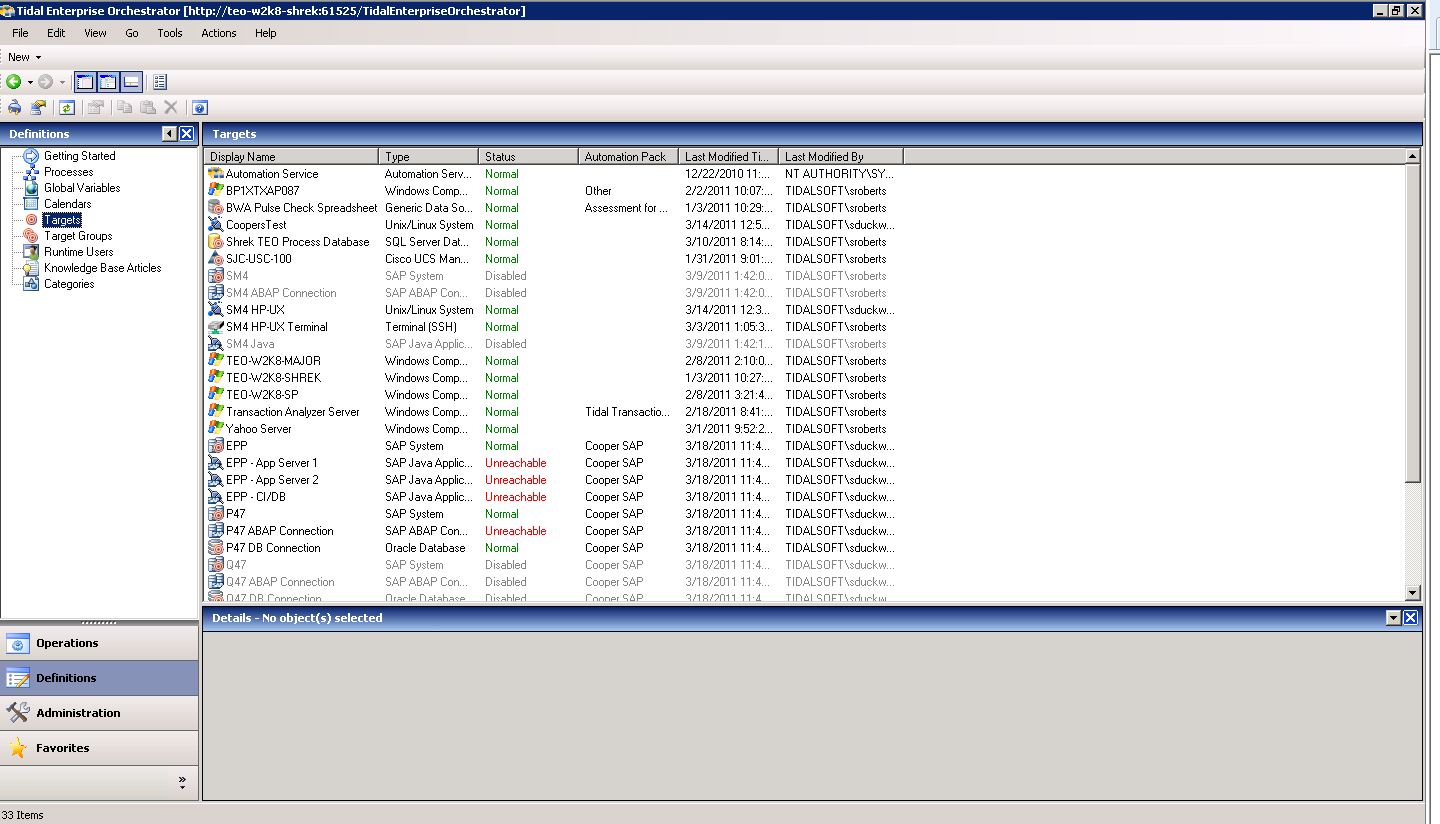Screen dimensions: 1440x824
Task: Open Help with the blue question icon
Action: 199,108
